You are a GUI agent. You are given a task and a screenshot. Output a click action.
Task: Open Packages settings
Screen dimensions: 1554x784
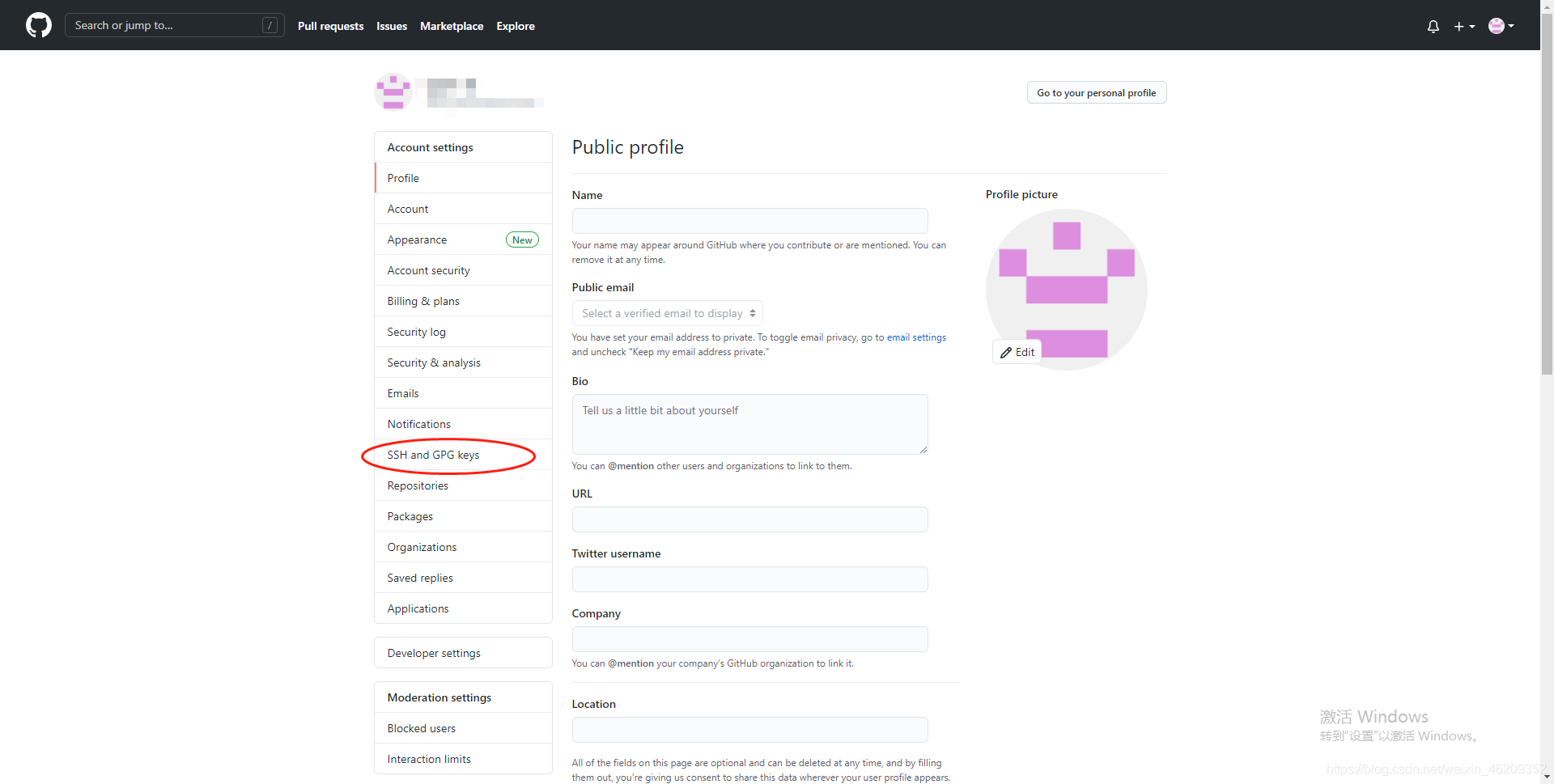(x=463, y=516)
